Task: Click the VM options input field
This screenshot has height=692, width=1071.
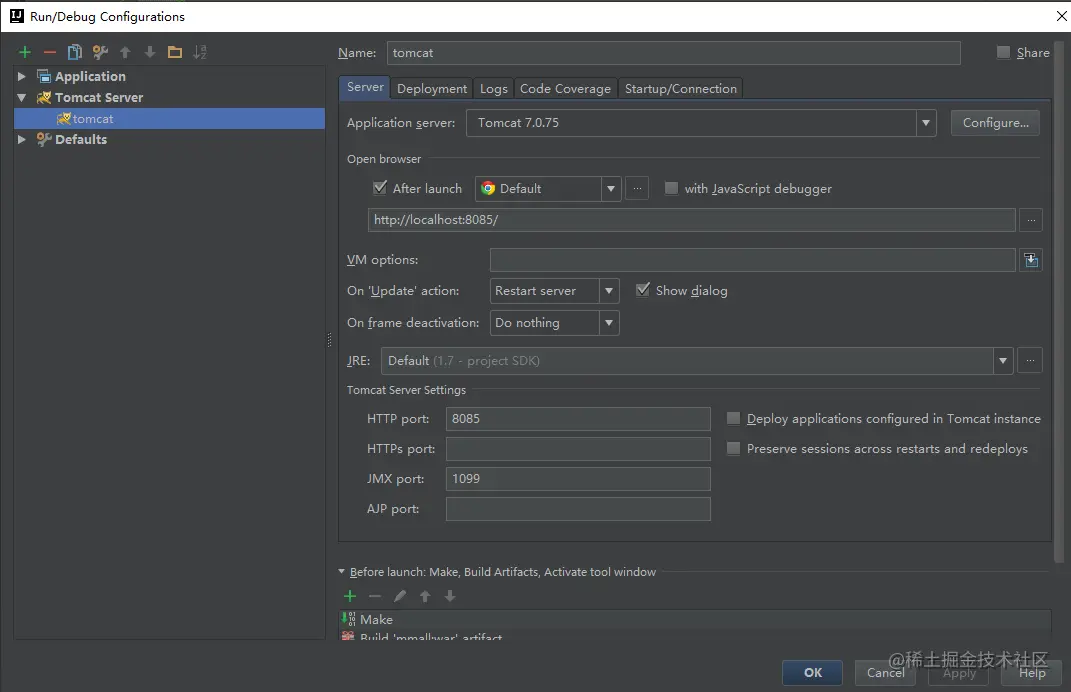Action: point(752,260)
